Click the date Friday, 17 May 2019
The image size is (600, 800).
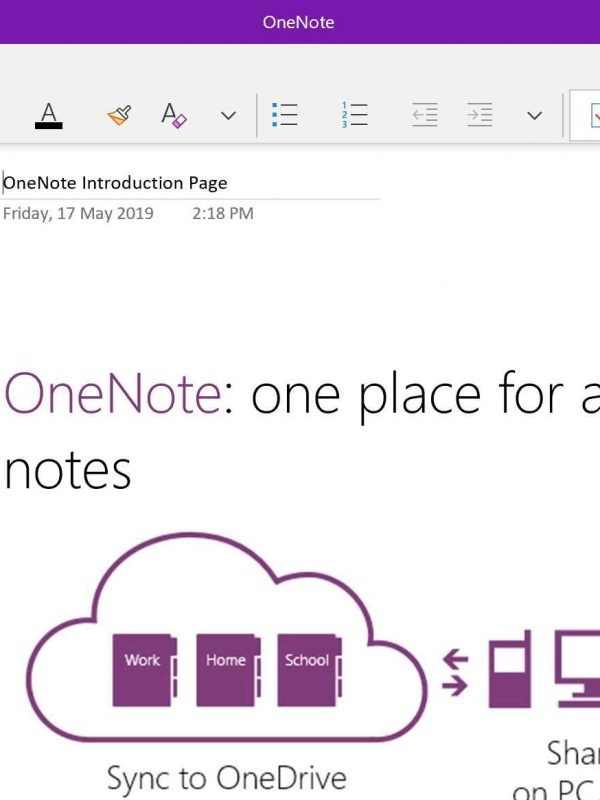tap(78, 213)
